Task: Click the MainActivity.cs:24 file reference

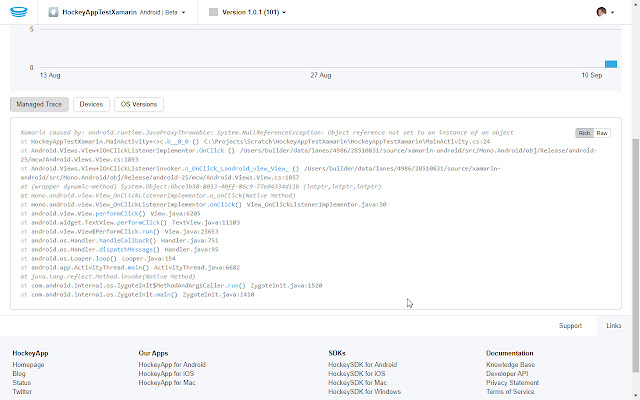Action: pos(458,142)
